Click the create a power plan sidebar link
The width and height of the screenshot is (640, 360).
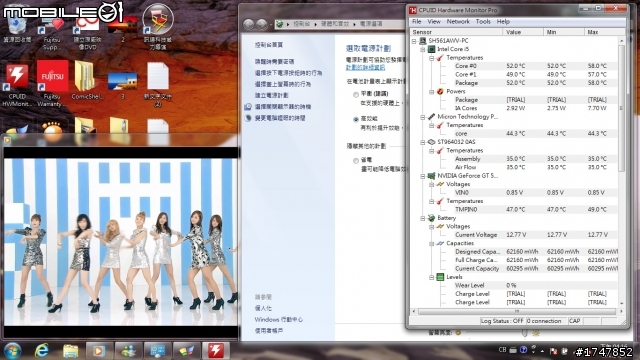pyautogui.click(x=271, y=95)
